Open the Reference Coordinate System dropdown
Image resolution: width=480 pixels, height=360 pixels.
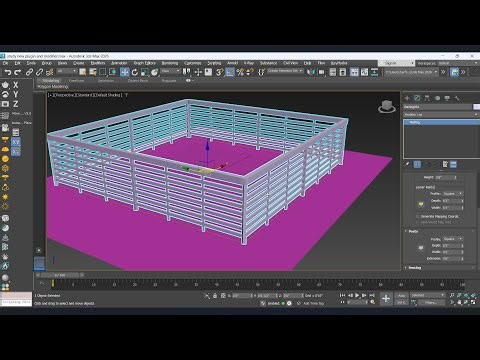coord(170,71)
